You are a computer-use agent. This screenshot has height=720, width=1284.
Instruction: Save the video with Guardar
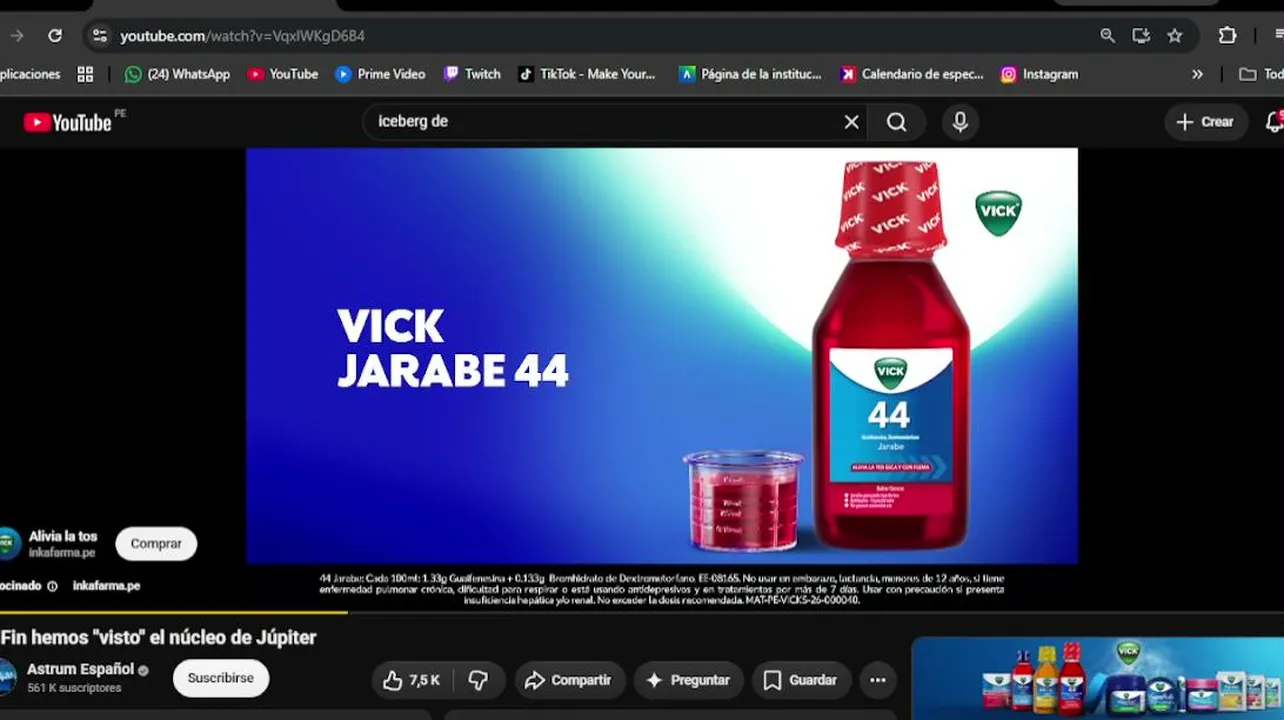[x=799, y=680]
